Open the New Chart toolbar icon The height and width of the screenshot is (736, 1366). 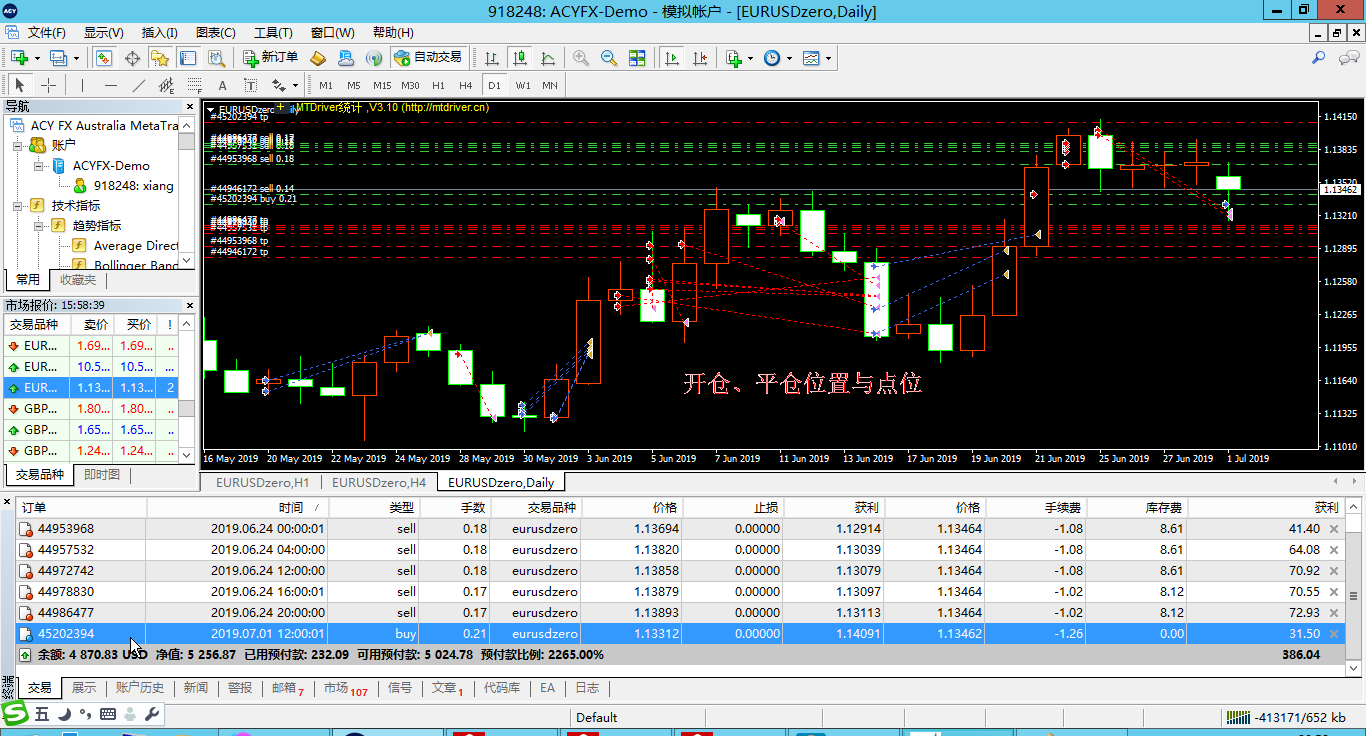pyautogui.click(x=19, y=58)
